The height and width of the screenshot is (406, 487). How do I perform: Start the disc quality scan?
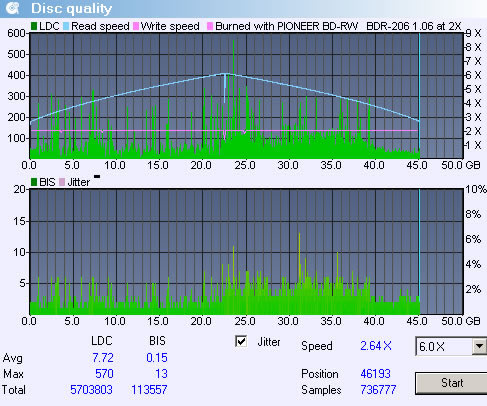pyautogui.click(x=452, y=383)
